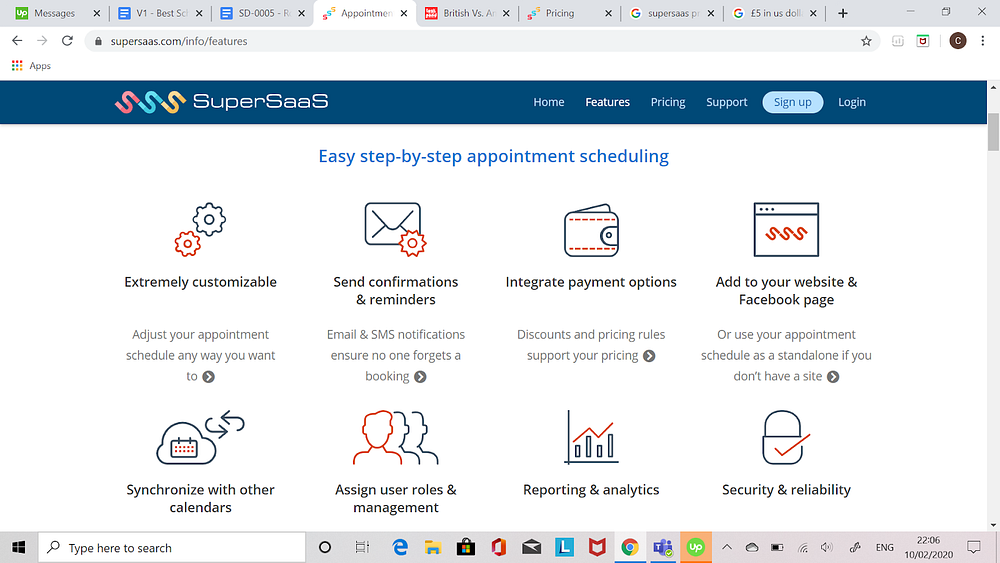
Task: Click the Windows search box
Action: point(172,547)
